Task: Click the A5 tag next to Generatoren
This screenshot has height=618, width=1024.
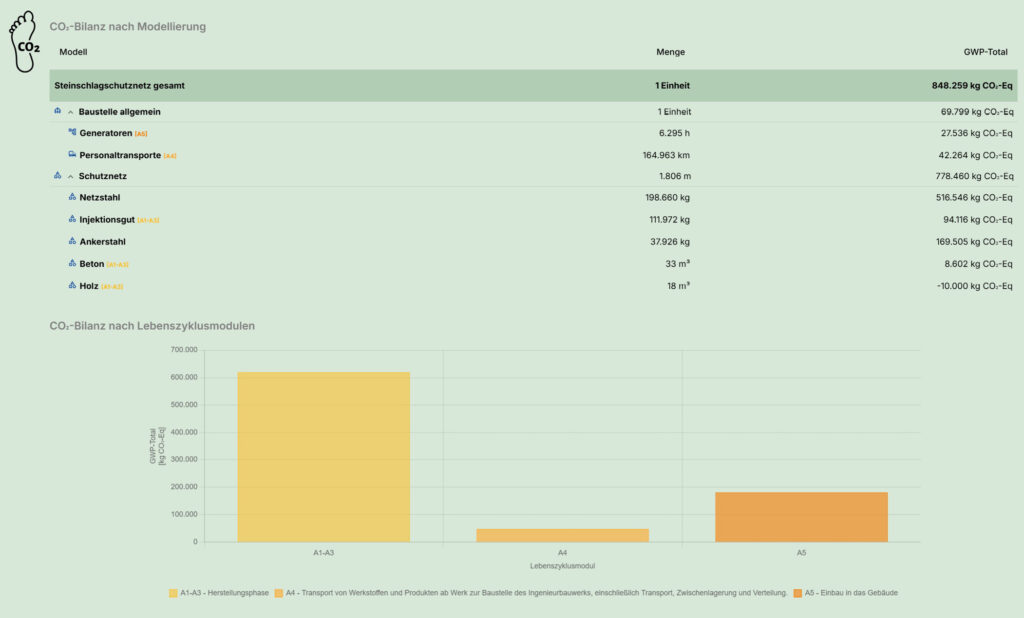Action: pos(141,134)
